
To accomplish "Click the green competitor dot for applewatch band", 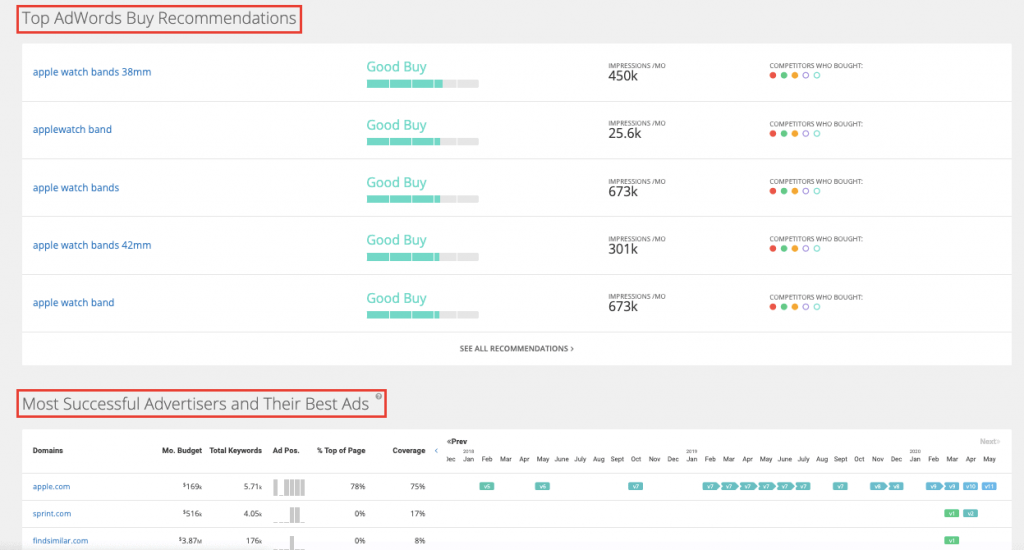I will click(x=783, y=133).
